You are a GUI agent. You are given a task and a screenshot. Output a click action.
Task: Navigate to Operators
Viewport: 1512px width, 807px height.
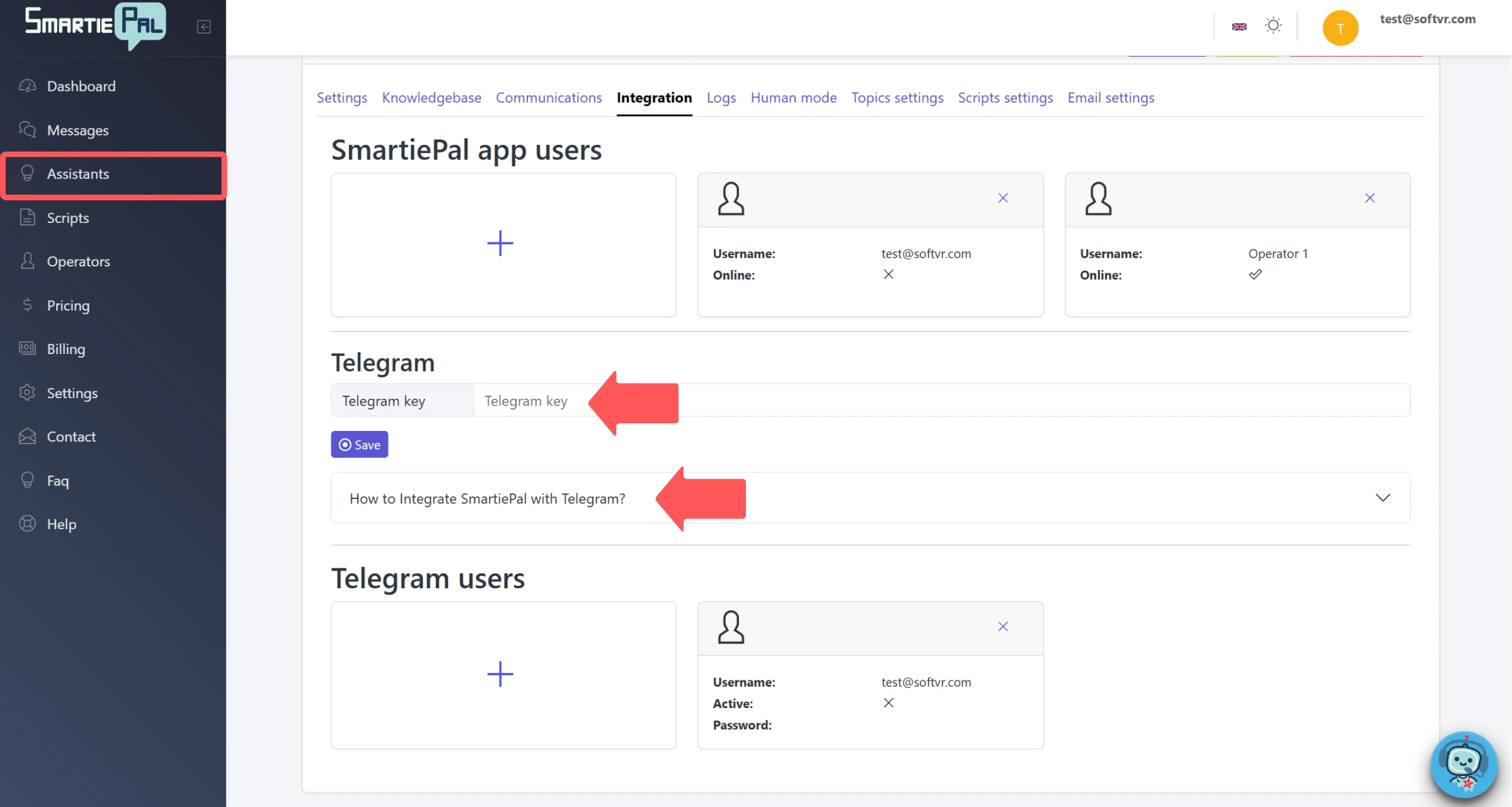click(78, 261)
